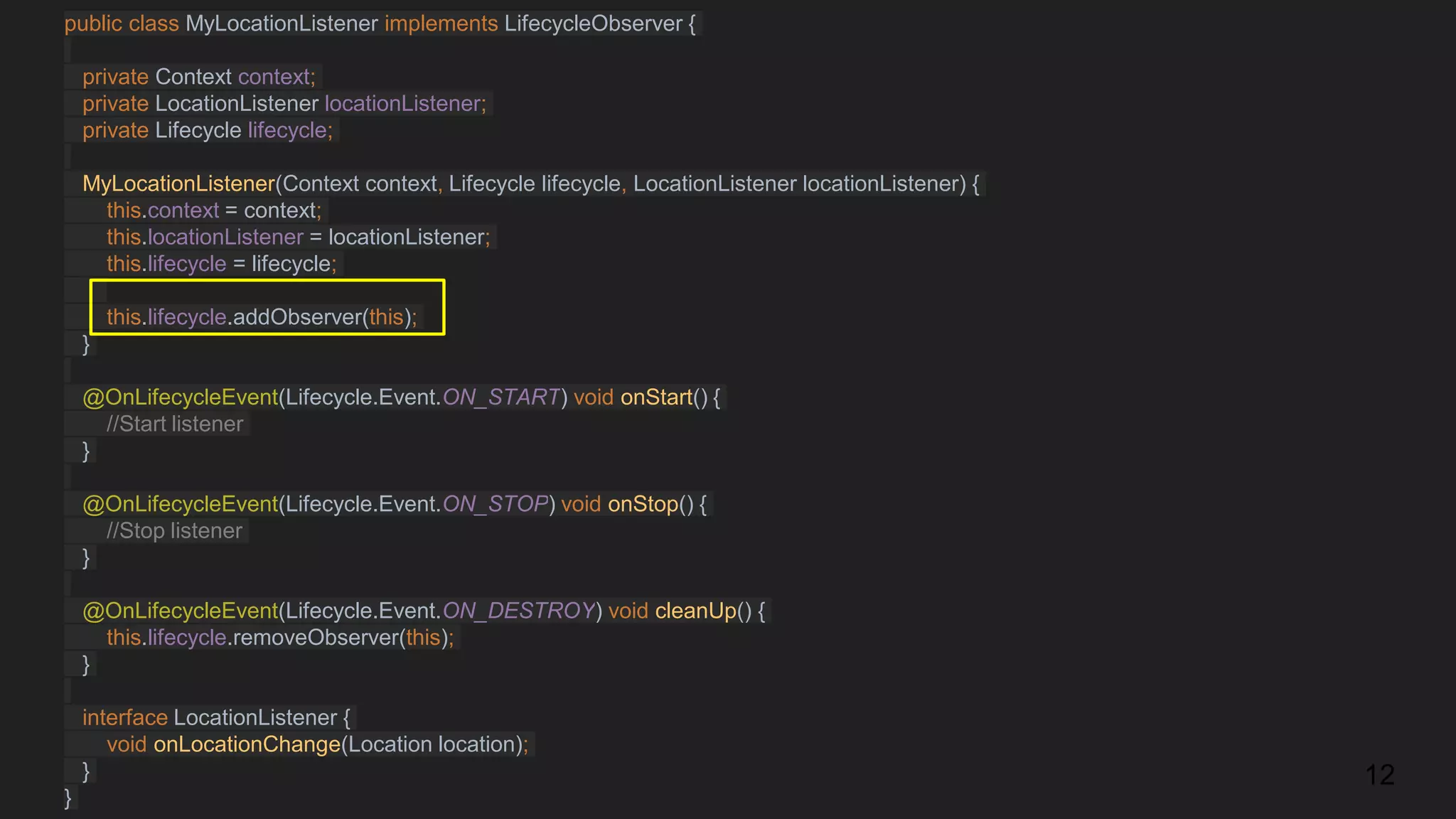The image size is (1456, 819).
Task: Click the "this.context = context;" line
Action: tap(214, 210)
